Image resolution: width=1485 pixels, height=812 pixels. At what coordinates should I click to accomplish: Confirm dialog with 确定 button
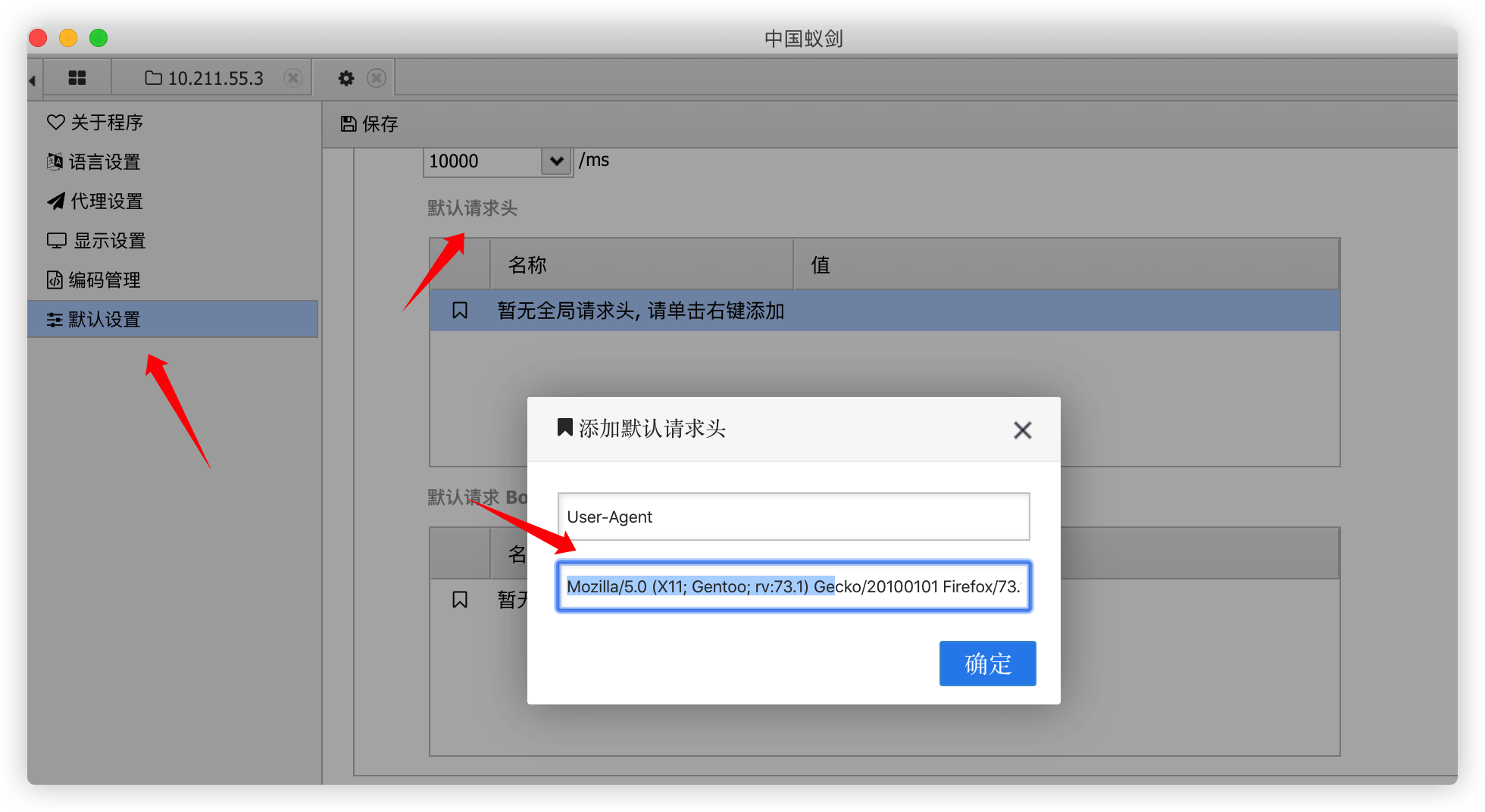tap(987, 664)
